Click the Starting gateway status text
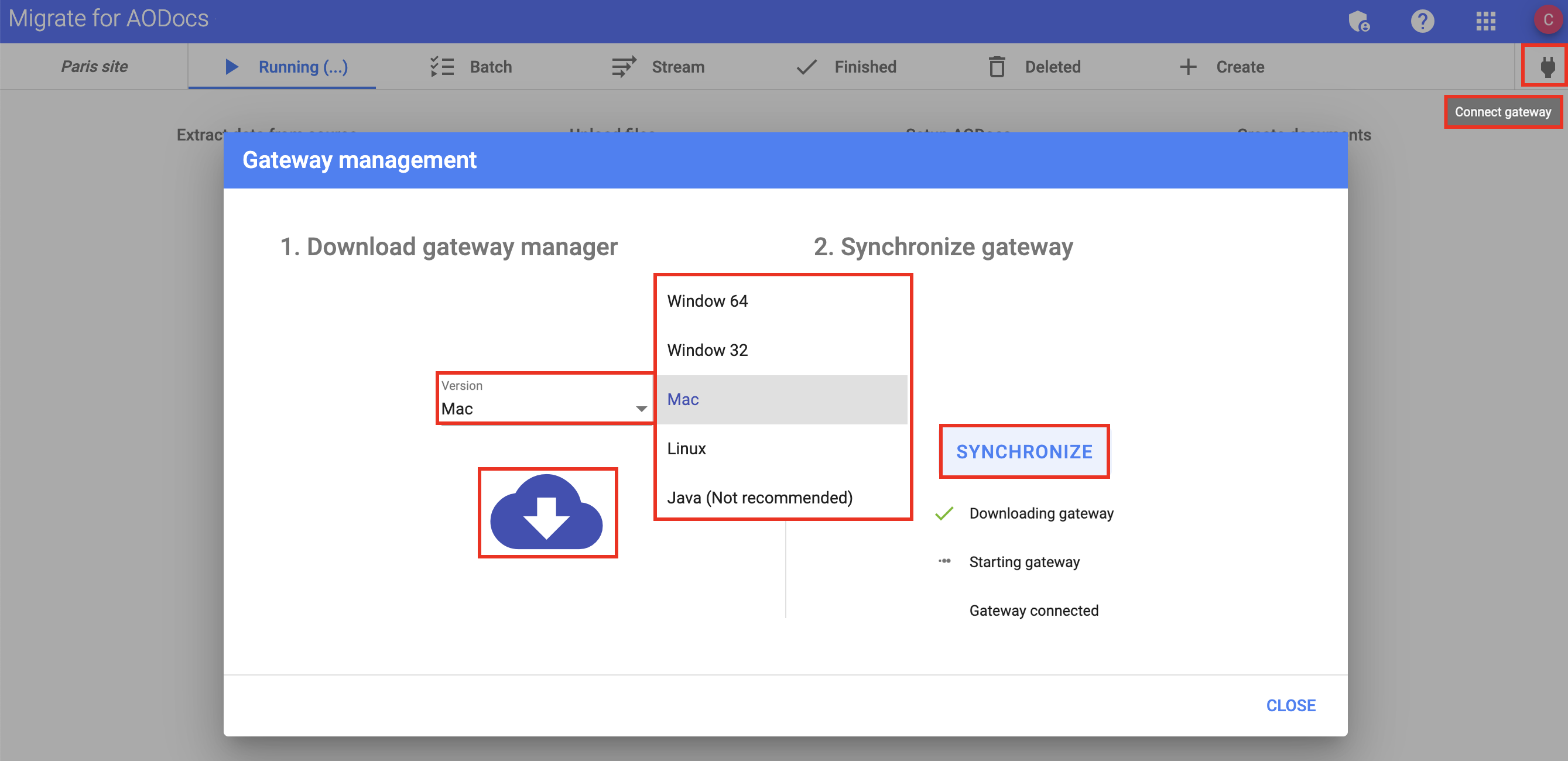Image resolution: width=1568 pixels, height=761 pixels. pos(1024,562)
